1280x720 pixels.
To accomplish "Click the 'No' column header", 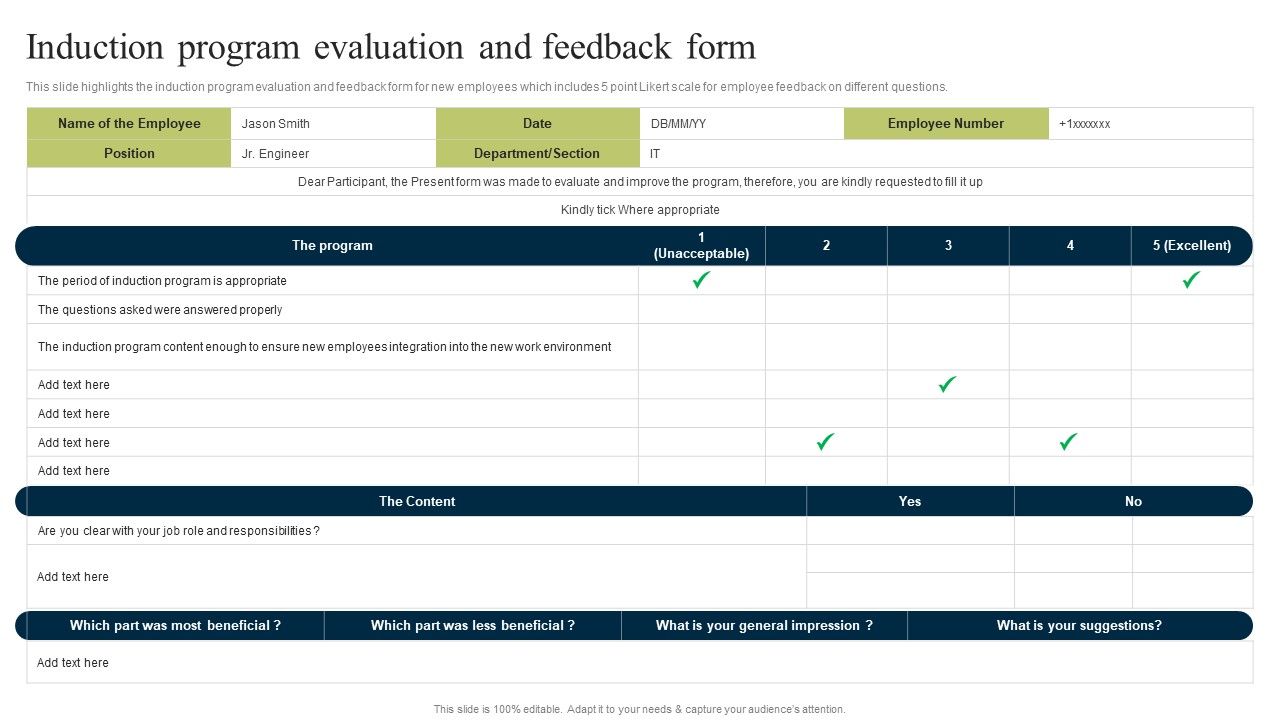I will (x=1133, y=502).
